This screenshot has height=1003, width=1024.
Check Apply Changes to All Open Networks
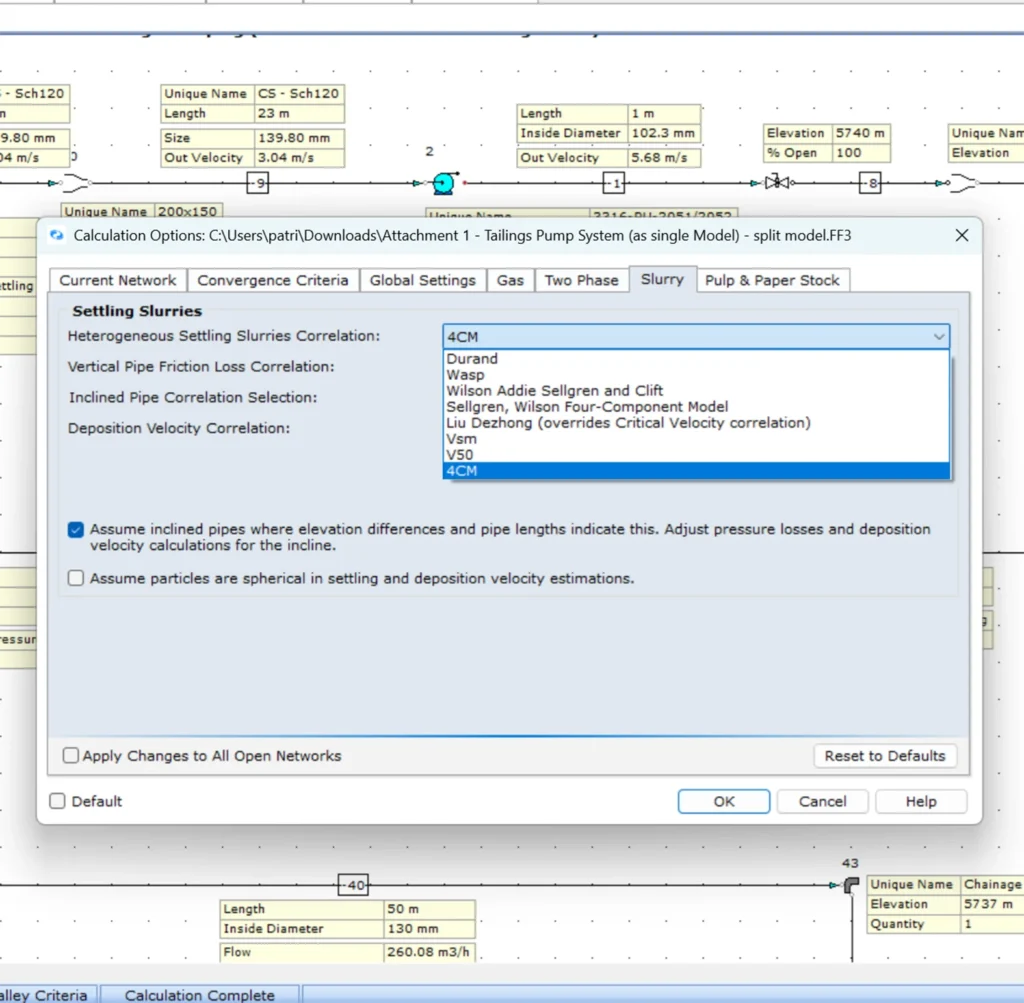pos(70,756)
